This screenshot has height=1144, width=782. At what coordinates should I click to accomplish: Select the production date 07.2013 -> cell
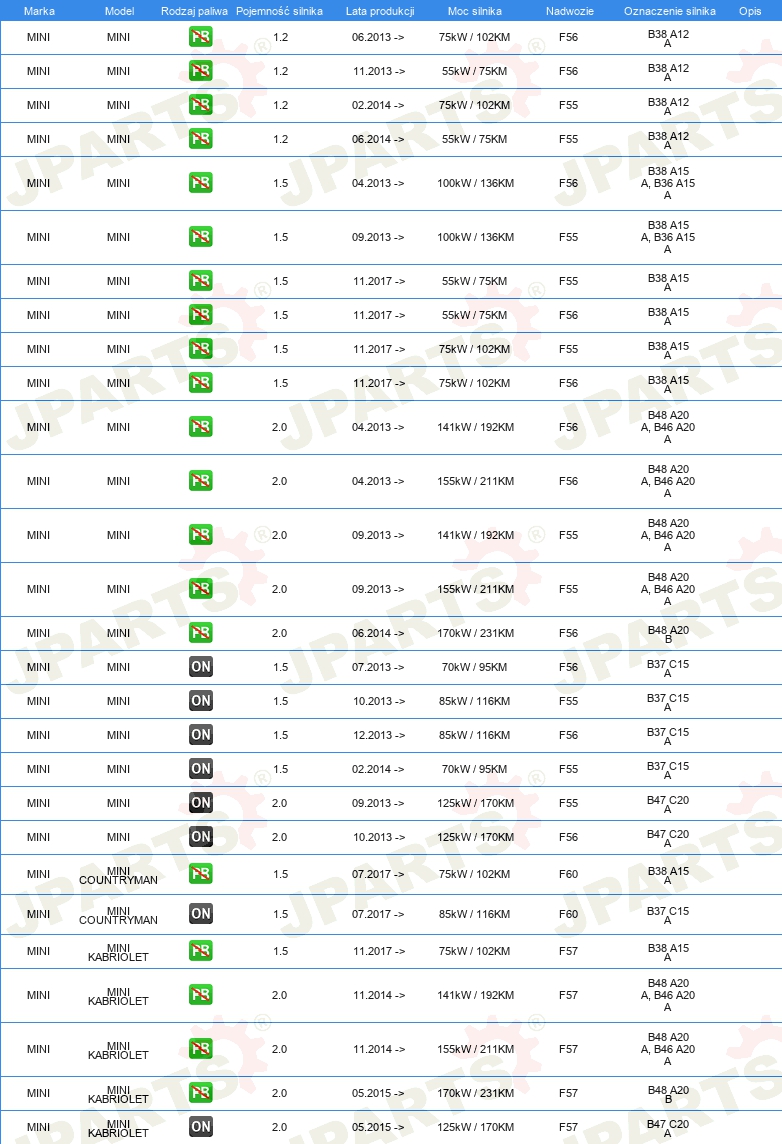(378, 667)
